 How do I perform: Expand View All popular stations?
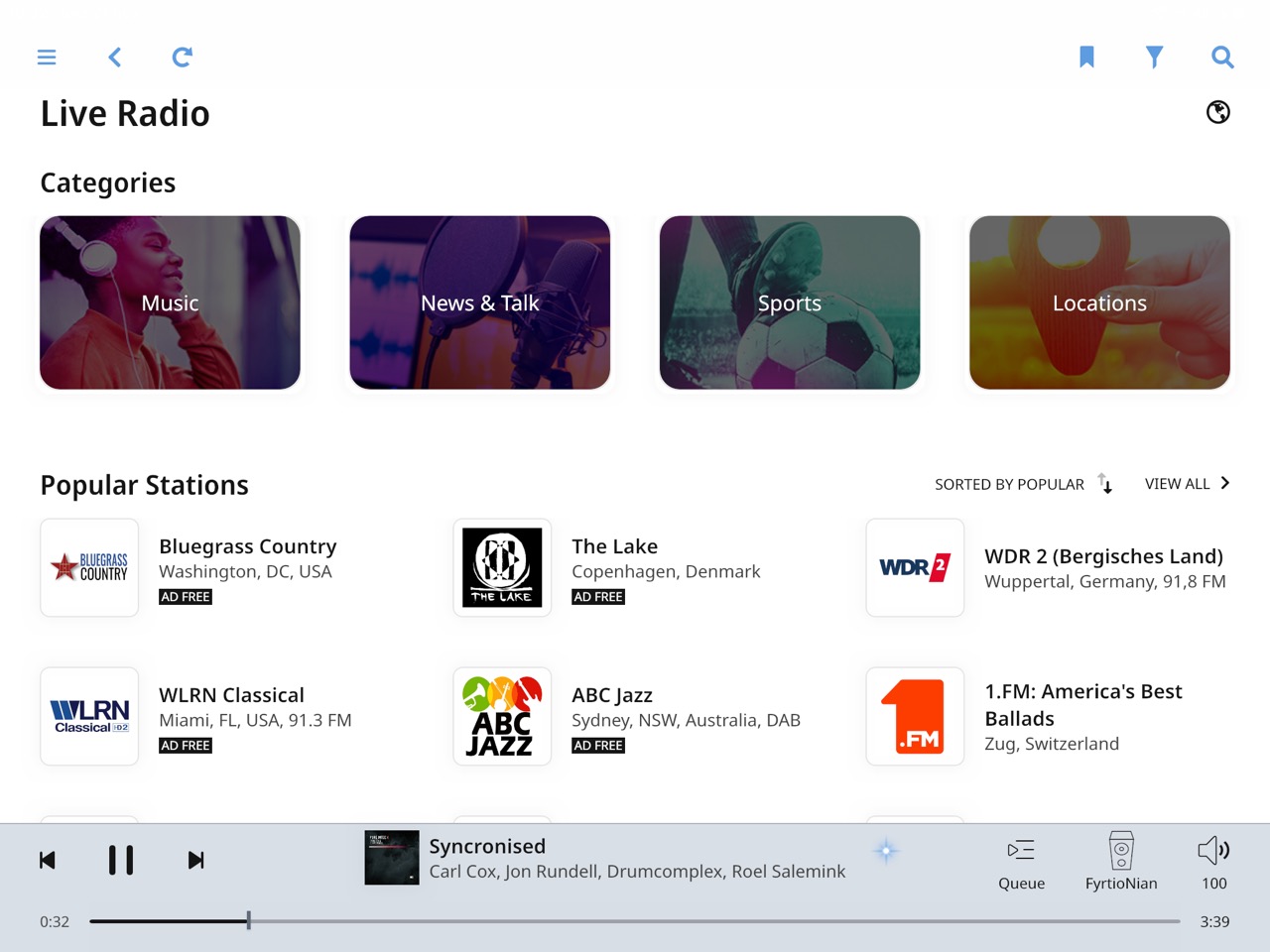[1187, 484]
